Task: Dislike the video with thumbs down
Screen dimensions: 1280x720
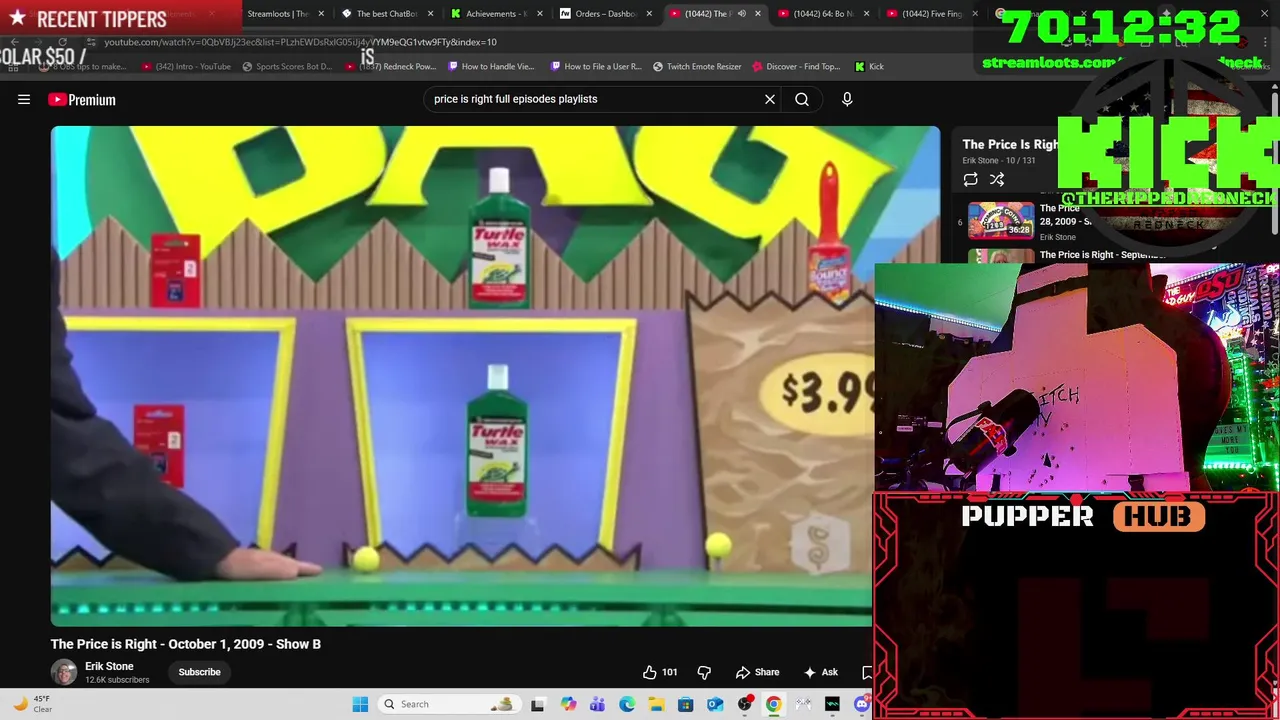Action: [704, 672]
